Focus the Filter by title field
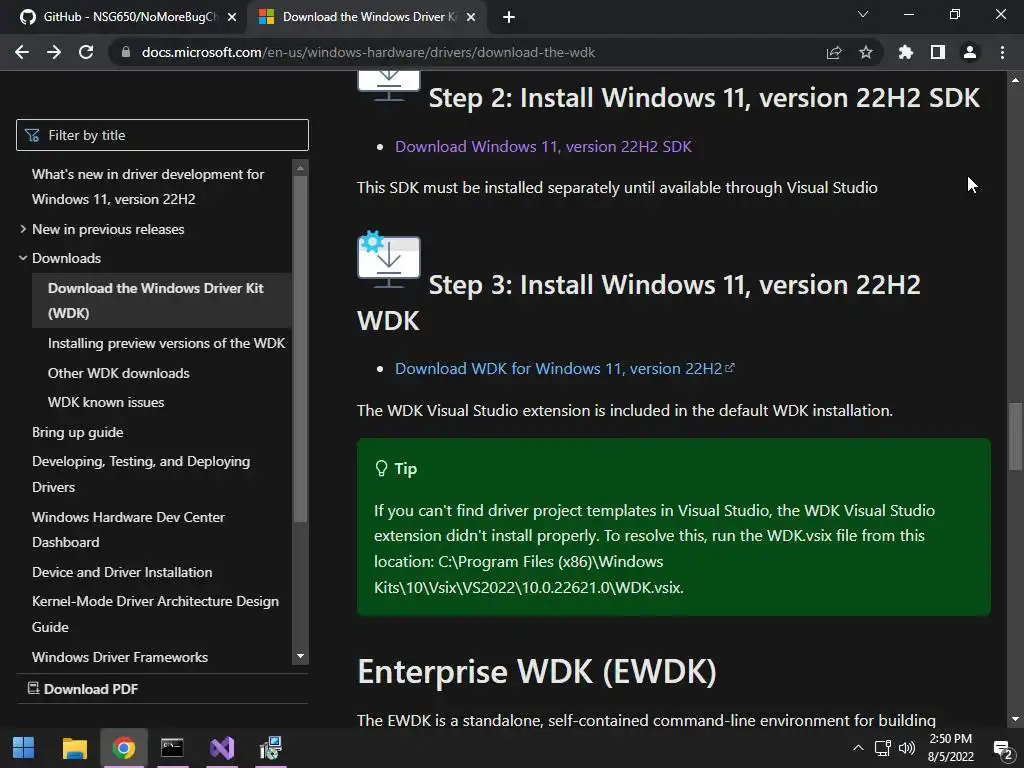The height and width of the screenshot is (768, 1024). point(162,135)
